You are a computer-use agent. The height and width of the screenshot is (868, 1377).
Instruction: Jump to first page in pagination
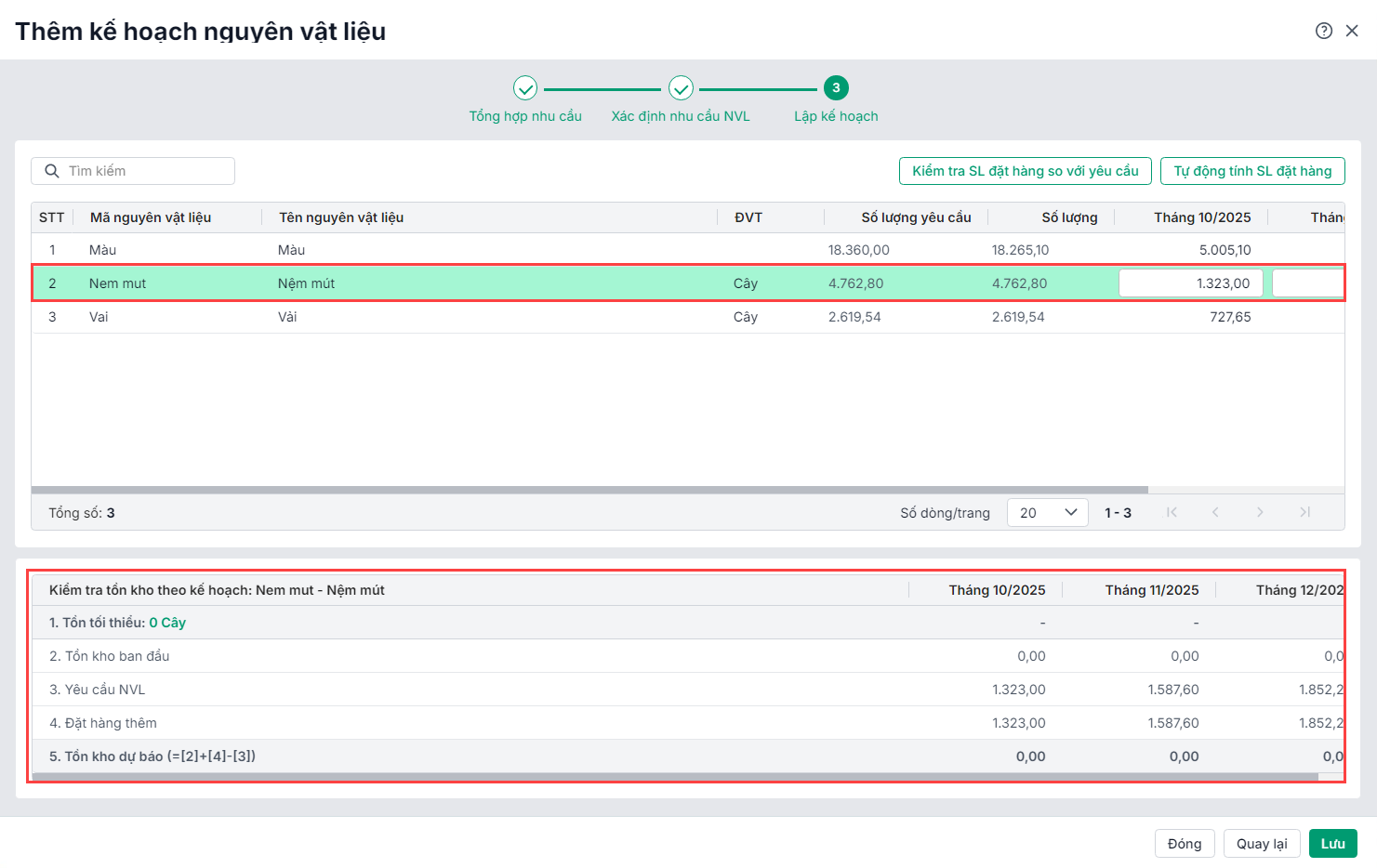[x=1172, y=512]
